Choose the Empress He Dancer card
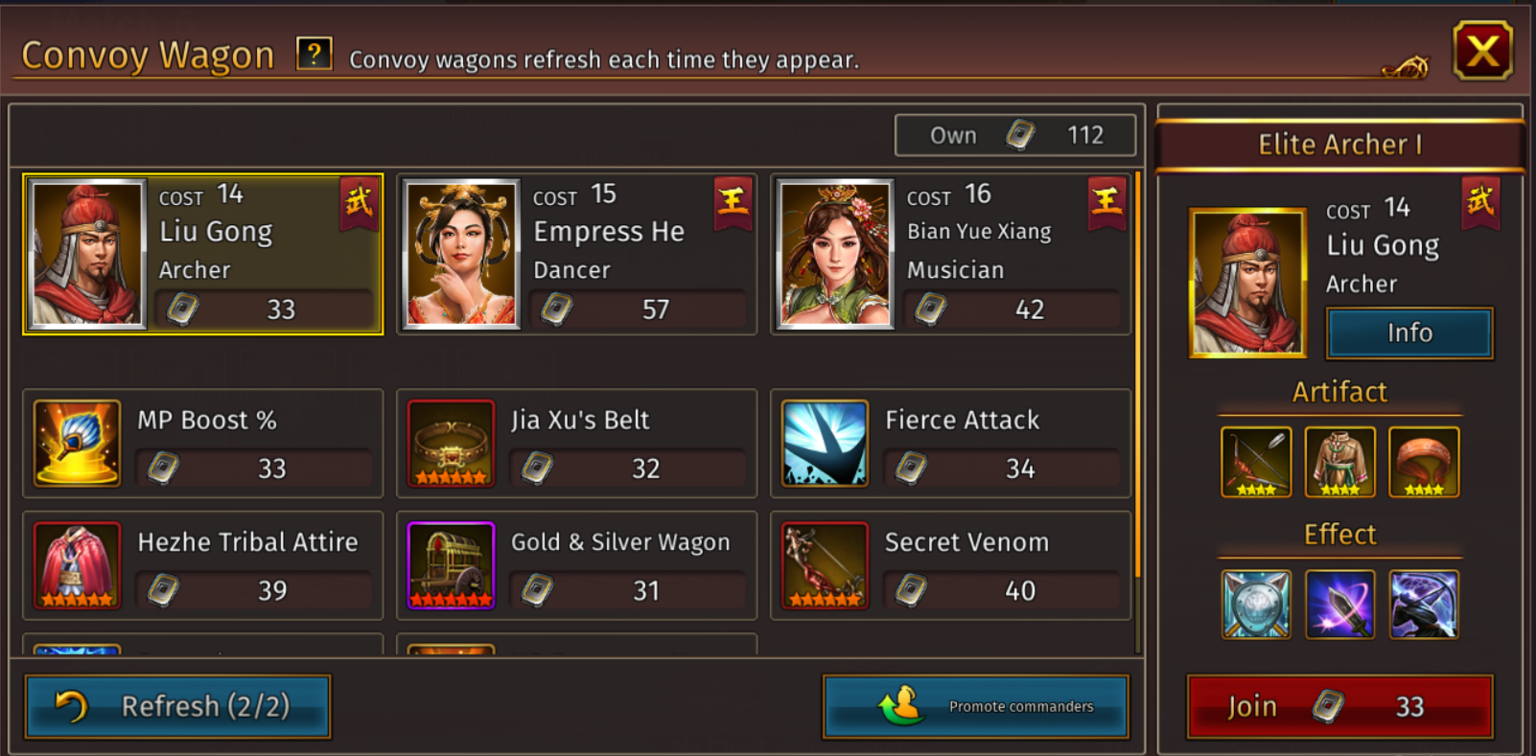This screenshot has width=1536, height=756. pyautogui.click(x=577, y=254)
